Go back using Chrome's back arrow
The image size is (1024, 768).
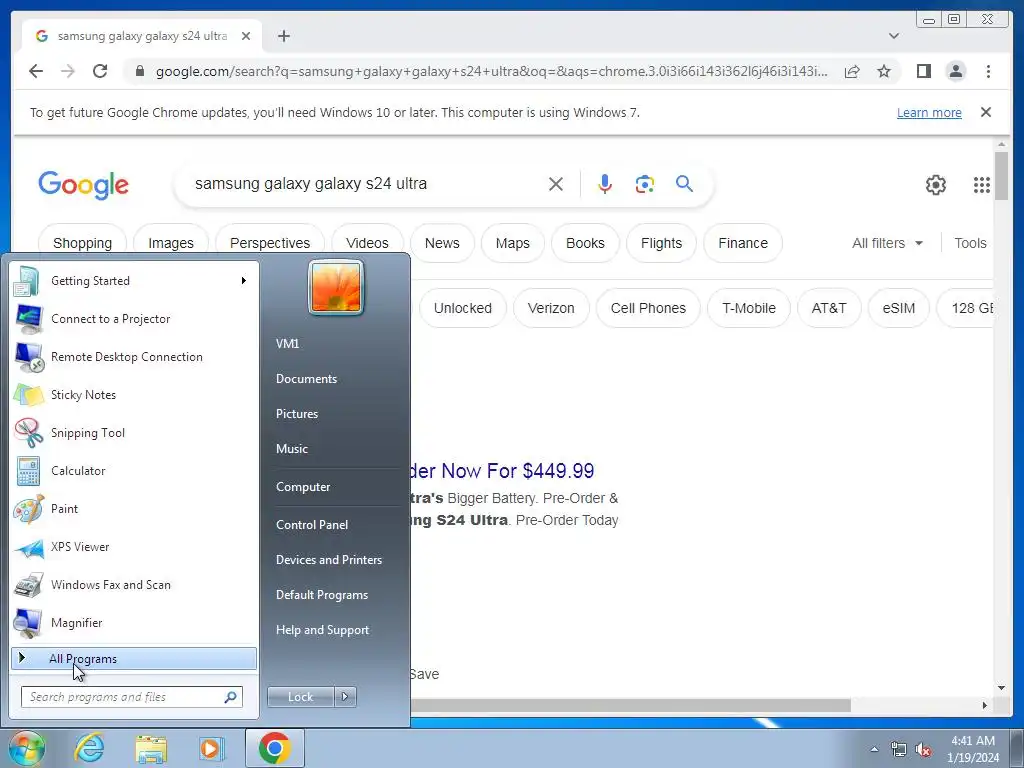(x=36, y=71)
